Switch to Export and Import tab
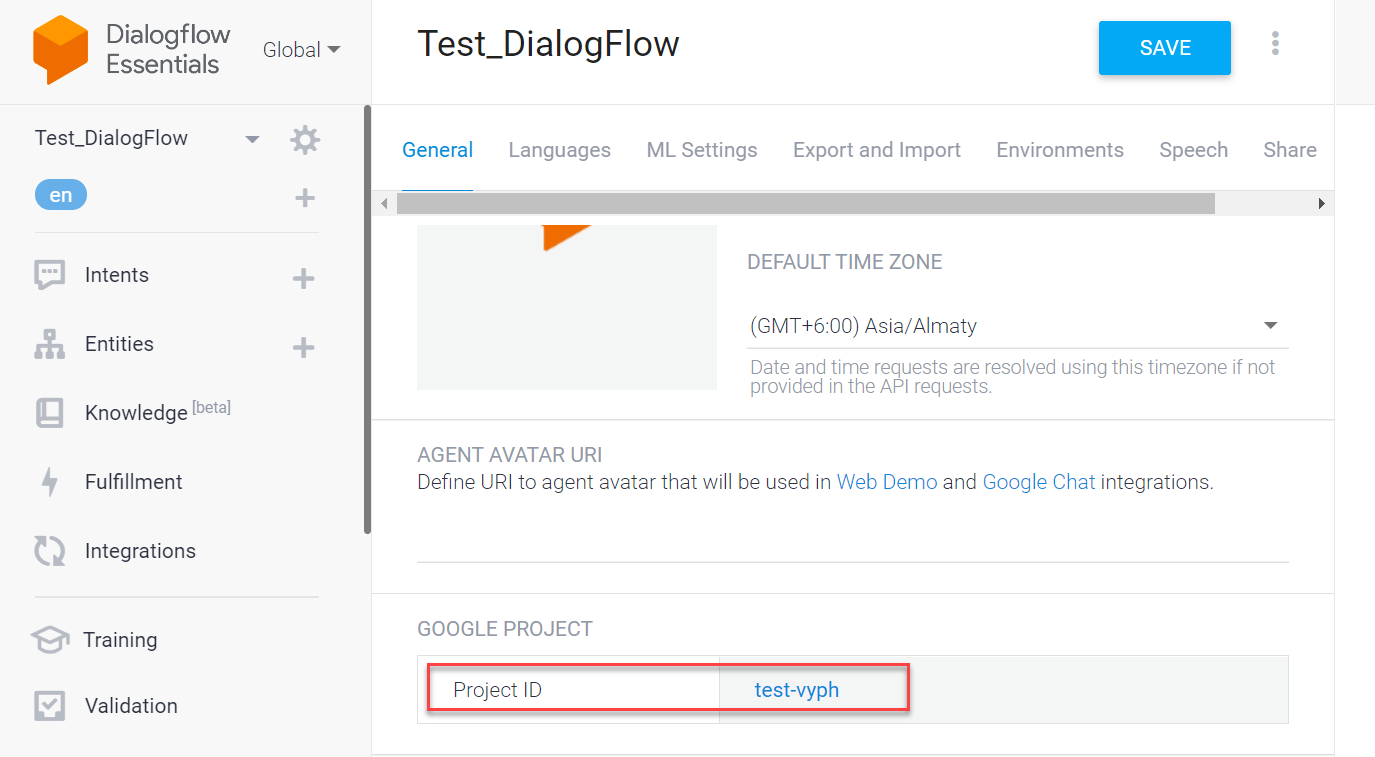Image resolution: width=1375 pixels, height=757 pixels. point(876,150)
